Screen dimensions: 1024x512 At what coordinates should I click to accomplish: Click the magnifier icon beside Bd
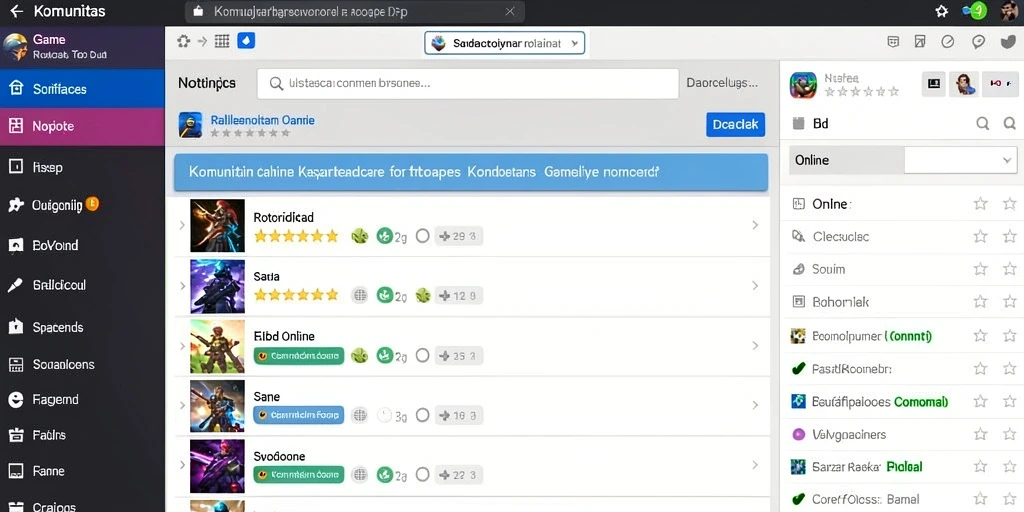click(x=982, y=123)
